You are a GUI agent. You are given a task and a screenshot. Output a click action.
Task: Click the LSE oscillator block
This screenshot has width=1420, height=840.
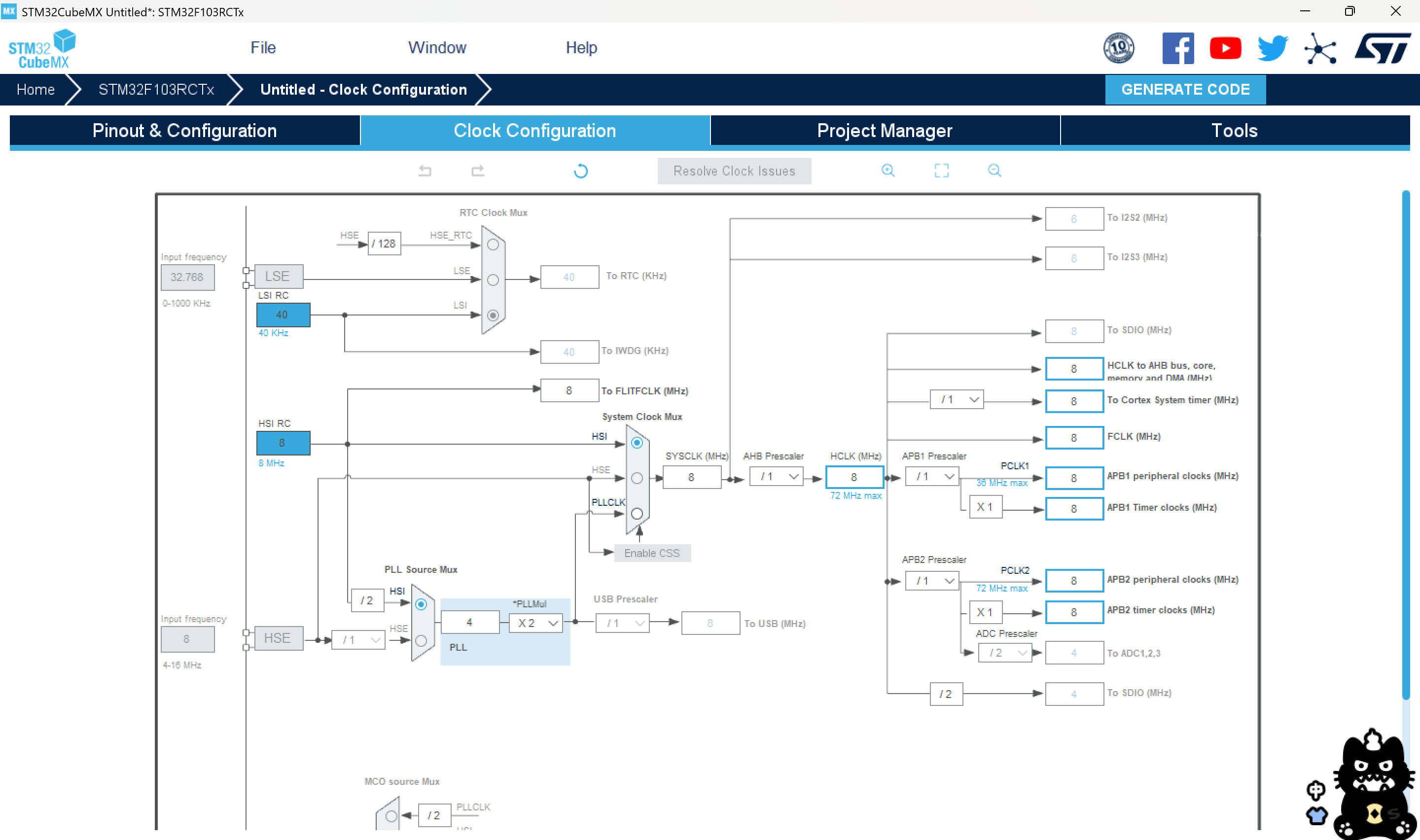tap(278, 276)
